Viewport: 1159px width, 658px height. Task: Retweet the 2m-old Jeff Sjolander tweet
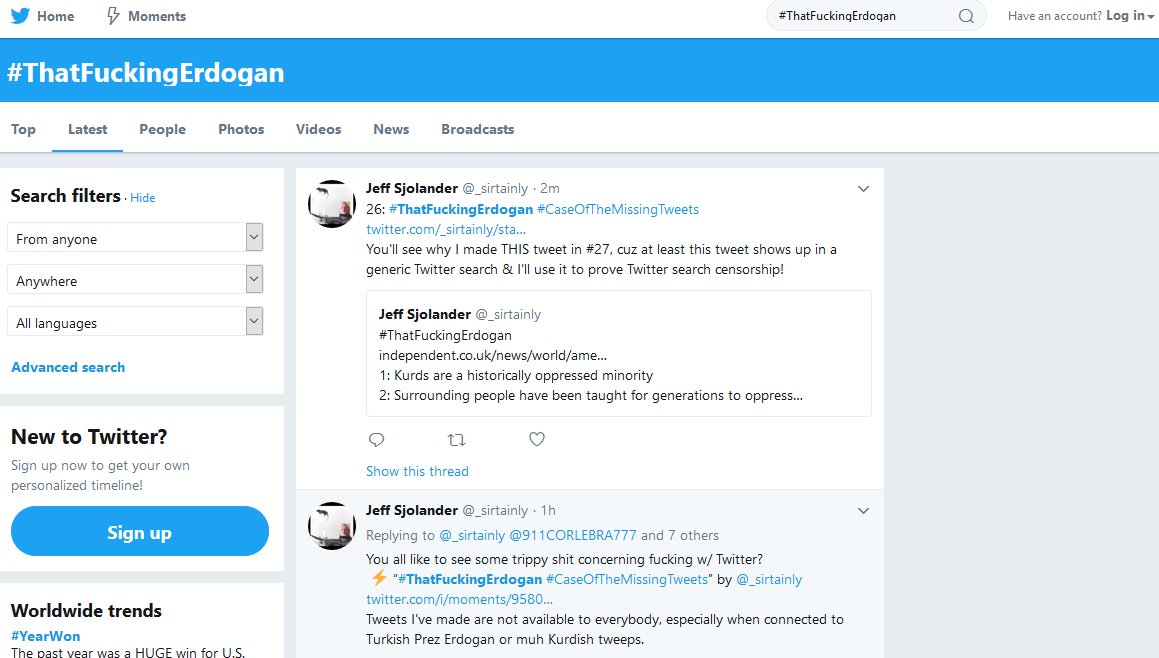(x=457, y=439)
